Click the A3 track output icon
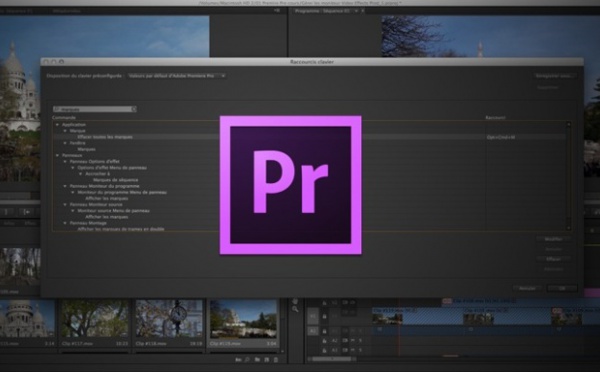The height and width of the screenshot is (372, 600). (x=345, y=350)
